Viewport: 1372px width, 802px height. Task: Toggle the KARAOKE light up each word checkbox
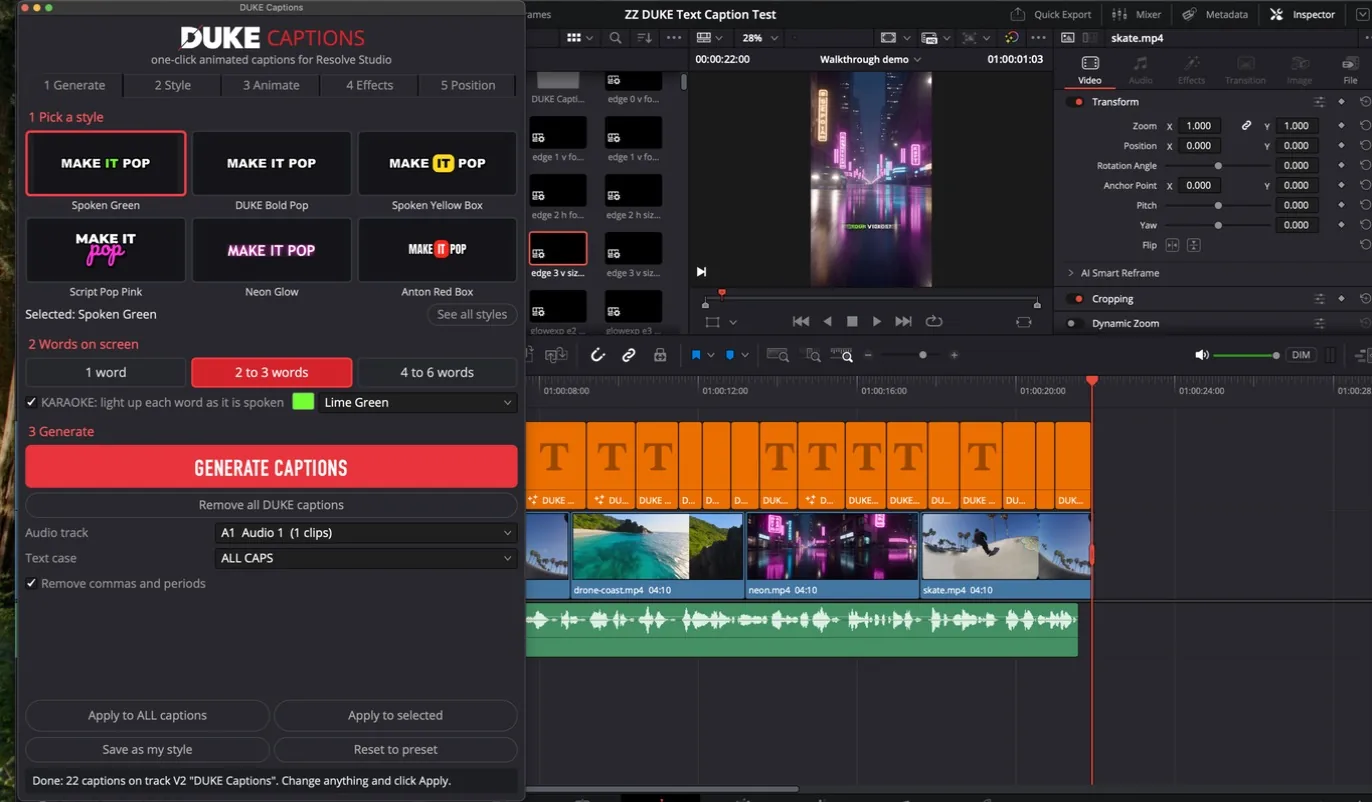tap(32, 402)
